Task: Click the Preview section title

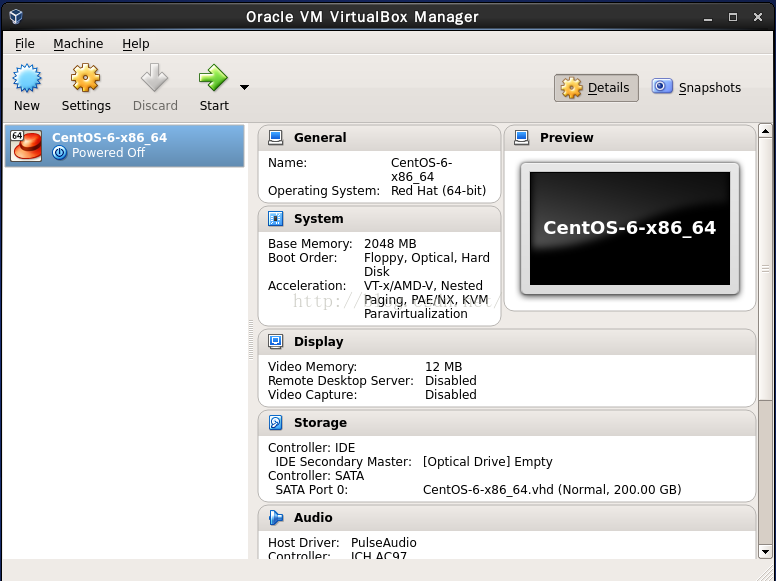Action: 567,138
